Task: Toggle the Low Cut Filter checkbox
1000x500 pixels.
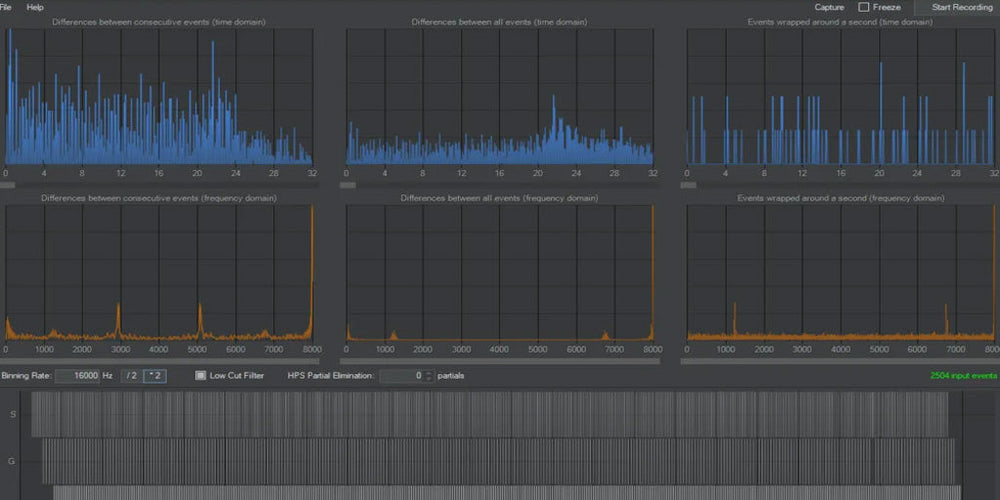Action: click(201, 376)
